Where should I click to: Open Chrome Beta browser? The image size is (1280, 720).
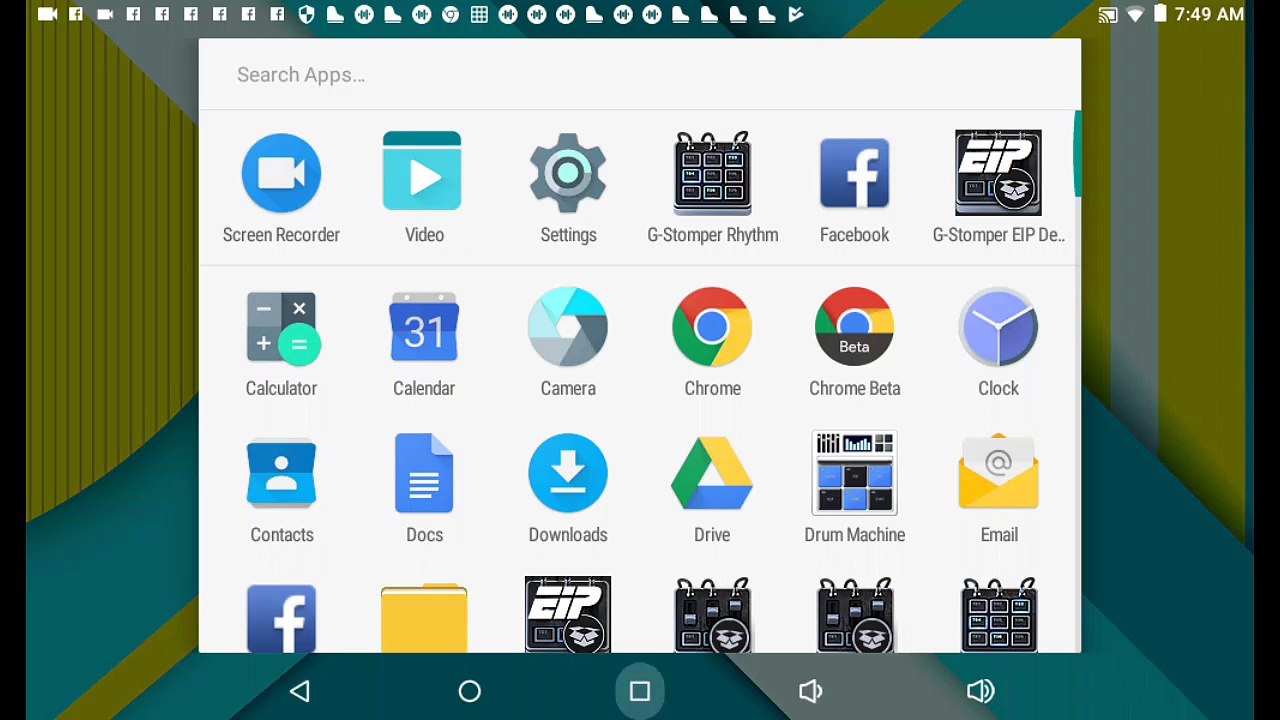[x=854, y=327]
